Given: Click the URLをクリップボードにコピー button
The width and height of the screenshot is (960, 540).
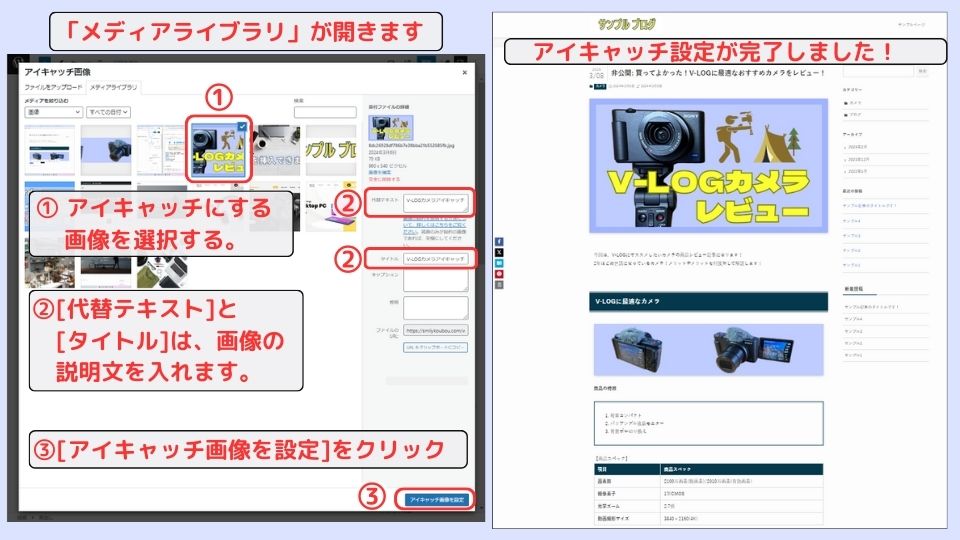Looking at the screenshot, I should 435,347.
